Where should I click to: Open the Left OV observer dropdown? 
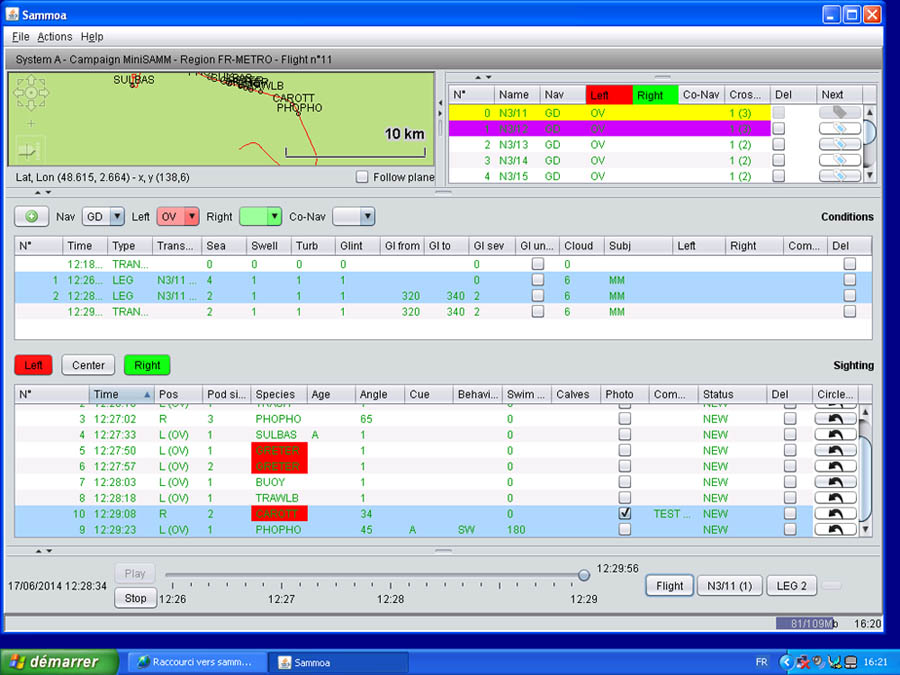tap(178, 216)
